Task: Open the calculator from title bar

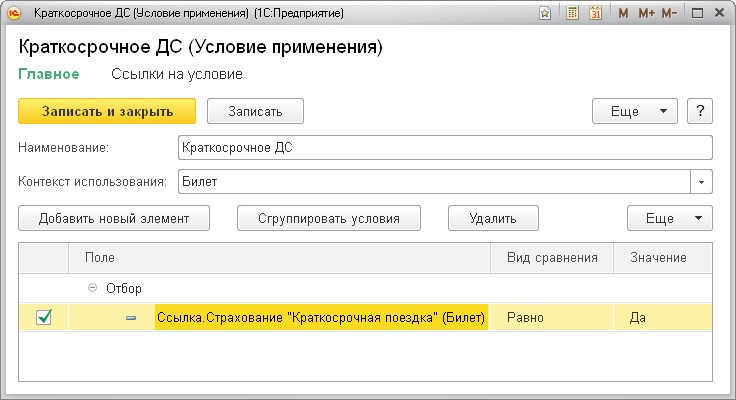Action: pyautogui.click(x=573, y=14)
